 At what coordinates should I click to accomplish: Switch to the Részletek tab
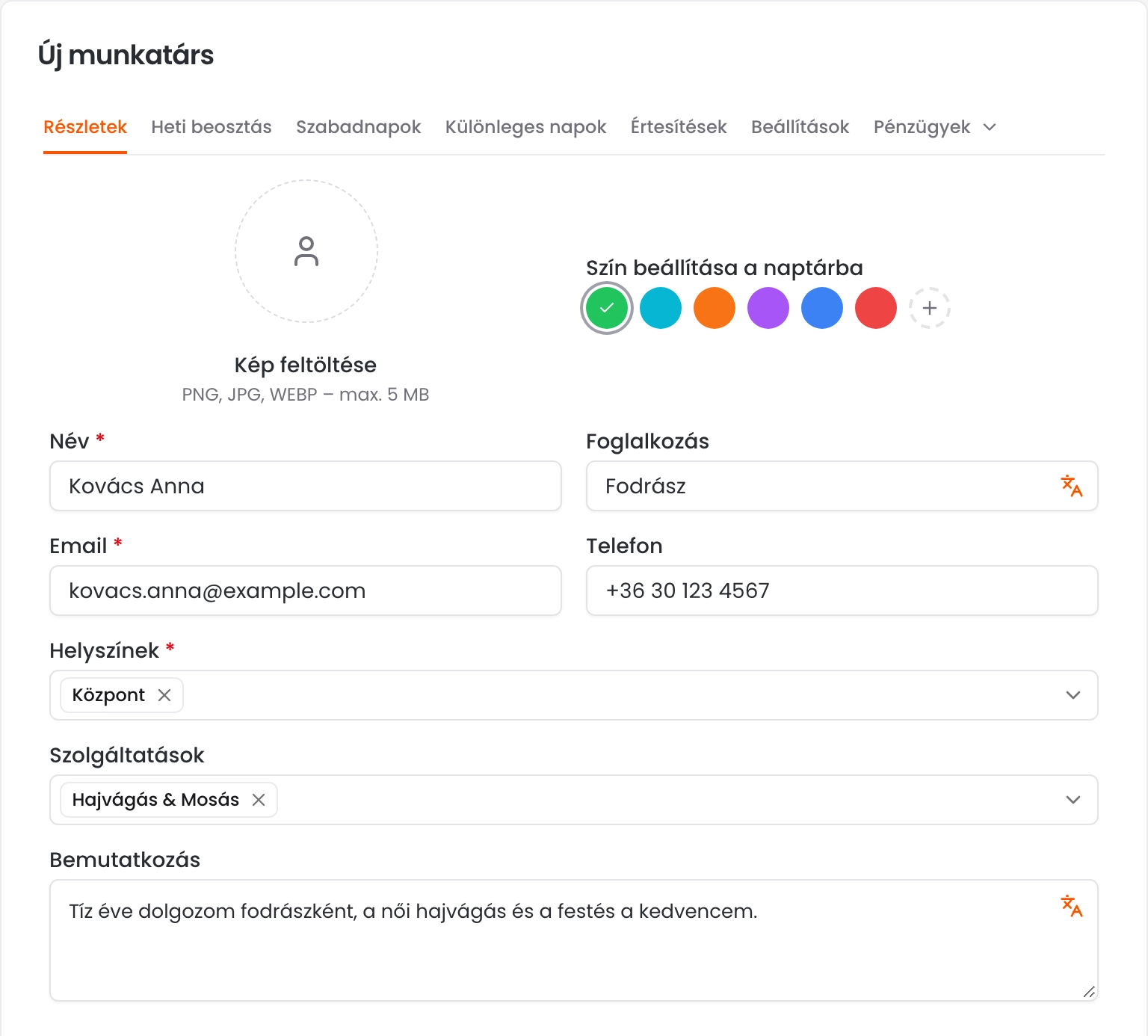click(x=85, y=127)
